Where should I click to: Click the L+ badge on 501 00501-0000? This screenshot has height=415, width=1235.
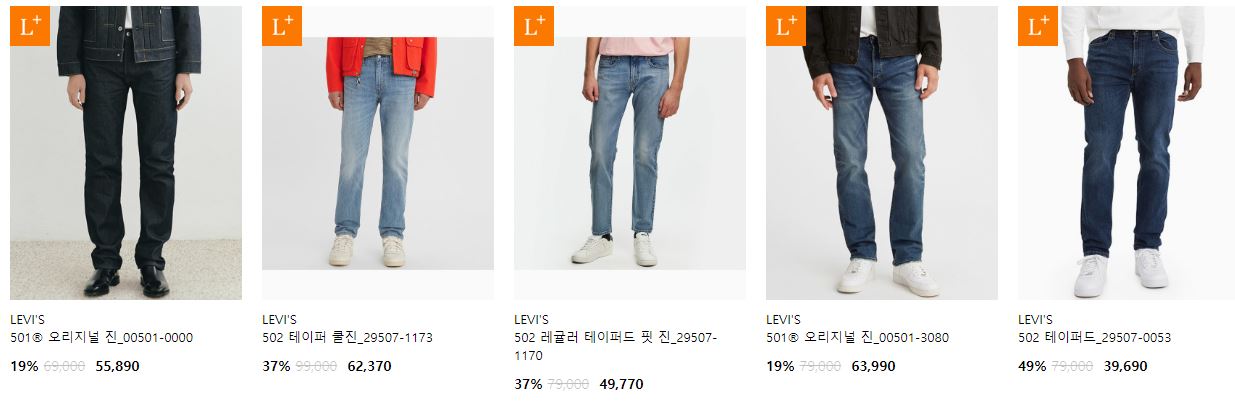coord(30,26)
